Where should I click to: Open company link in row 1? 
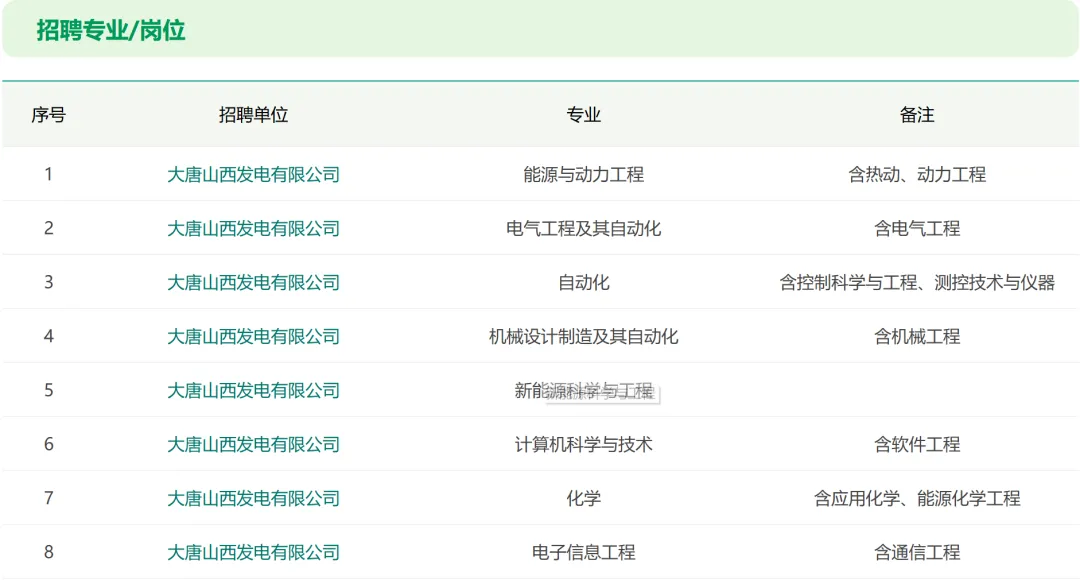coord(253,174)
